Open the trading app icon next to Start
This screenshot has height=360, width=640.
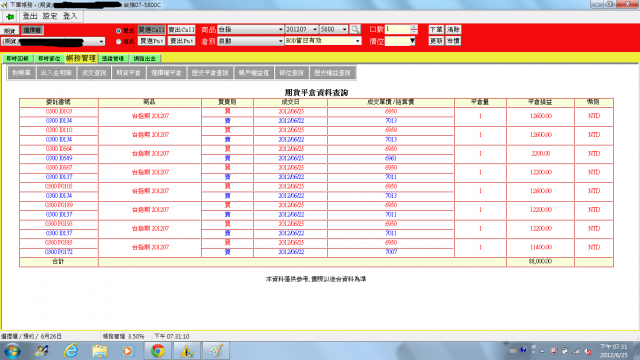pyautogui.click(x=42, y=351)
